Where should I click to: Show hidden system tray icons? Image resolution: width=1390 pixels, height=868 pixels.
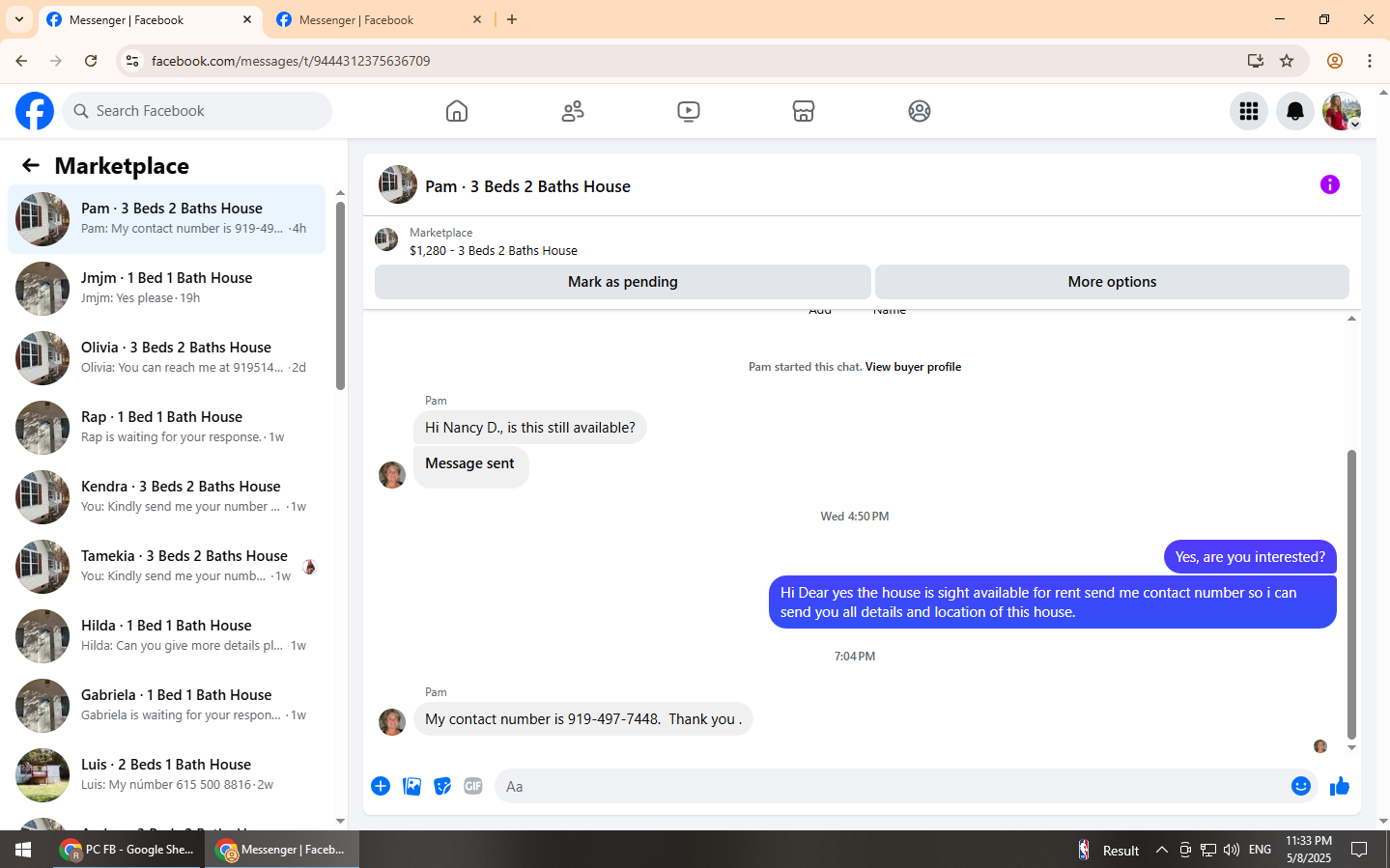[1162, 851]
